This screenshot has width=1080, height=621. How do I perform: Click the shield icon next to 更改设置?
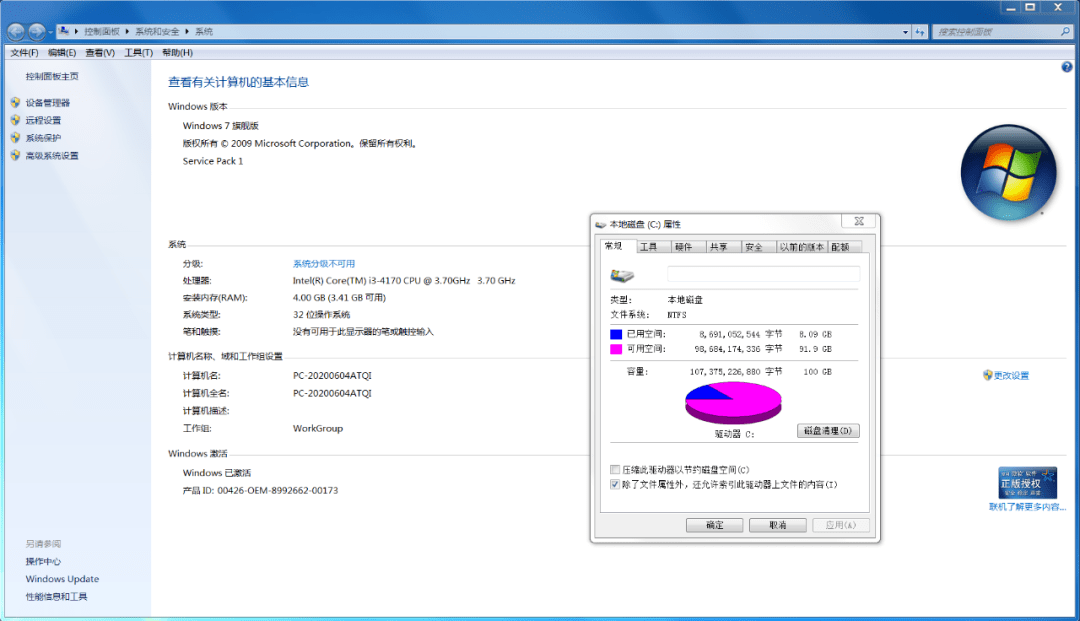(x=987, y=375)
